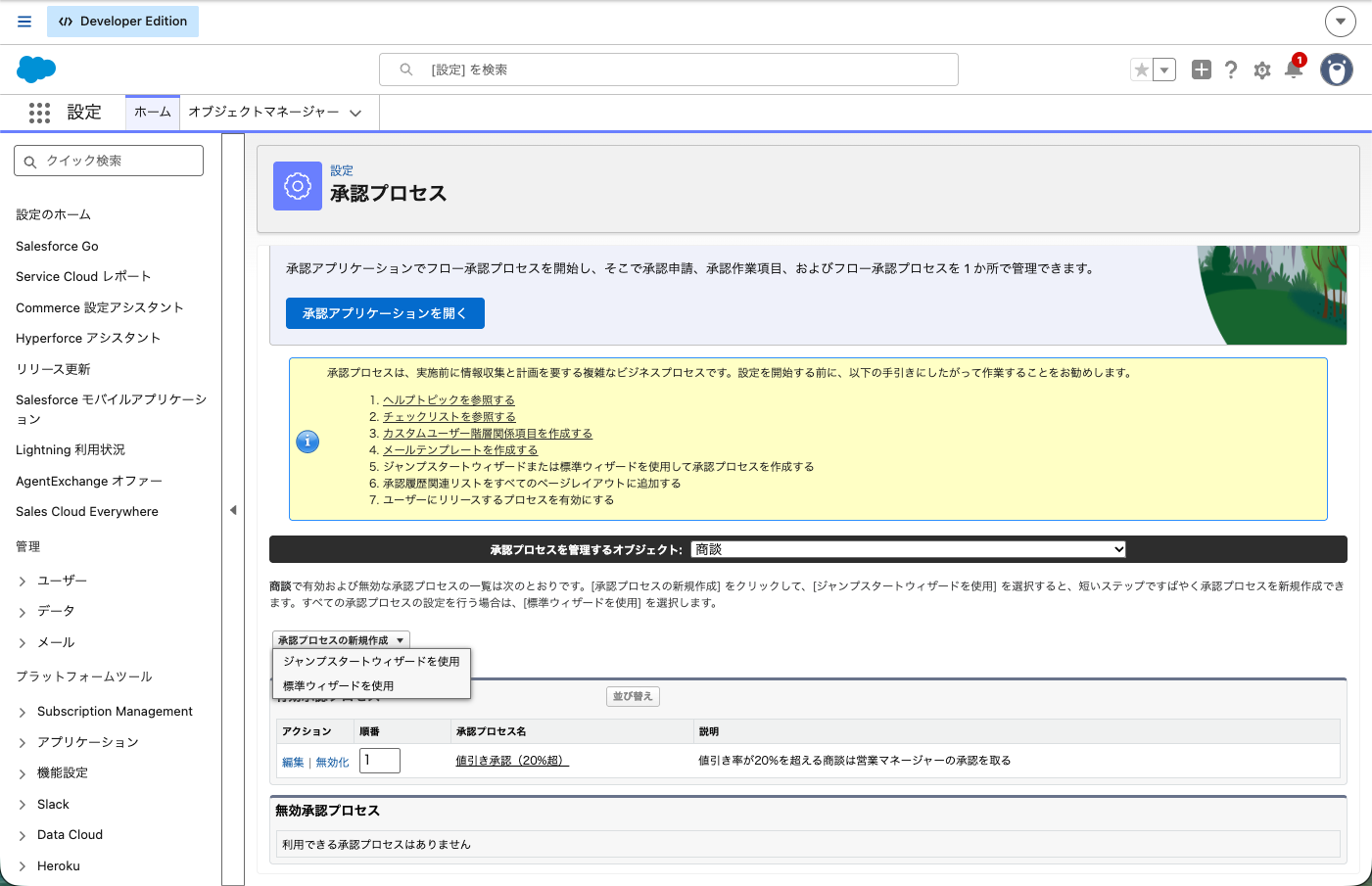Expand the データ tree section
Image resolution: width=1372 pixels, height=886 pixels.
[23, 612]
